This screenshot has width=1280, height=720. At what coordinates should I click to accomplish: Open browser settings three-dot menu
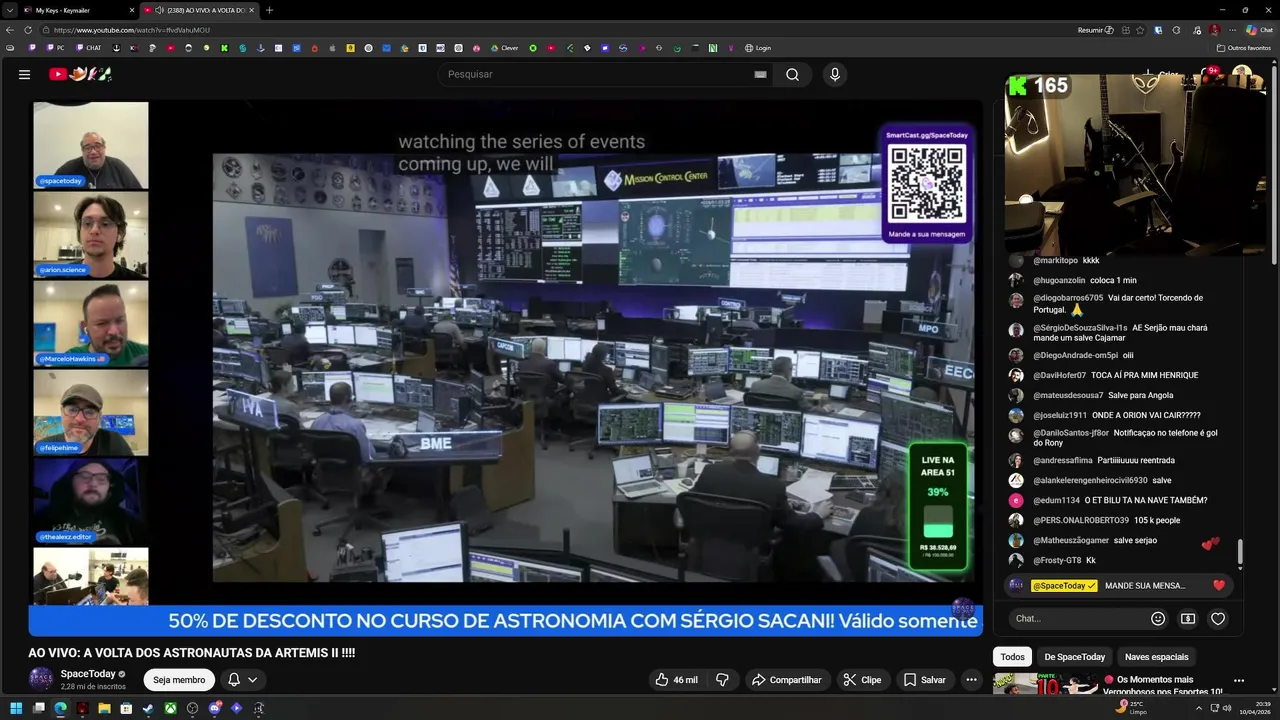click(1232, 30)
